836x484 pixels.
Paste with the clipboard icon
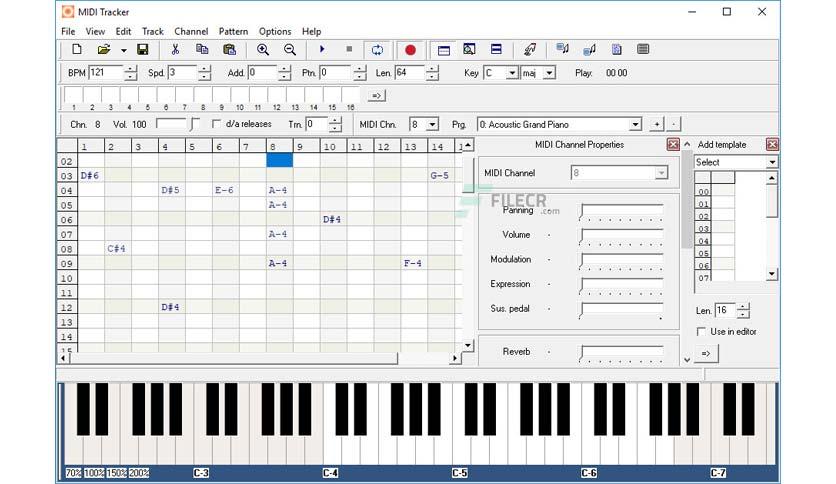click(x=229, y=50)
